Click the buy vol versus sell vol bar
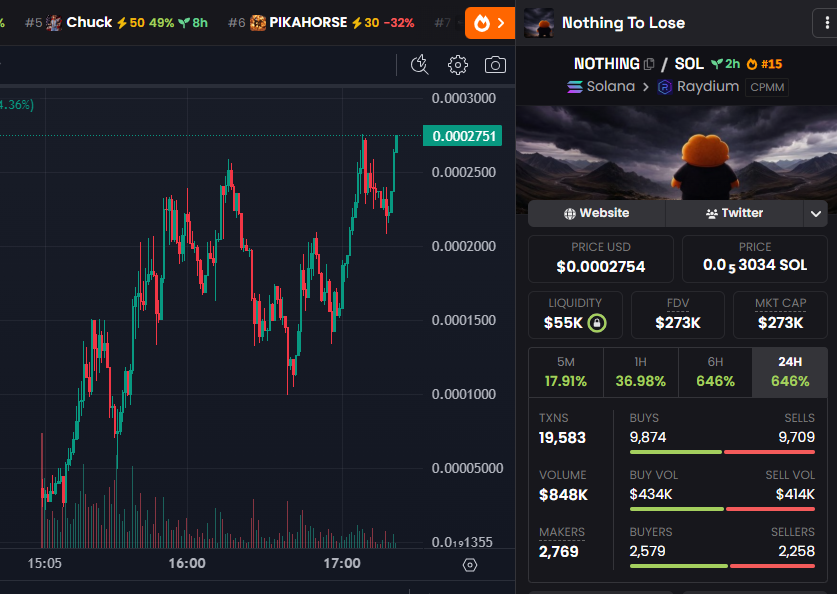Viewport: 837px width, 594px height. point(722,509)
